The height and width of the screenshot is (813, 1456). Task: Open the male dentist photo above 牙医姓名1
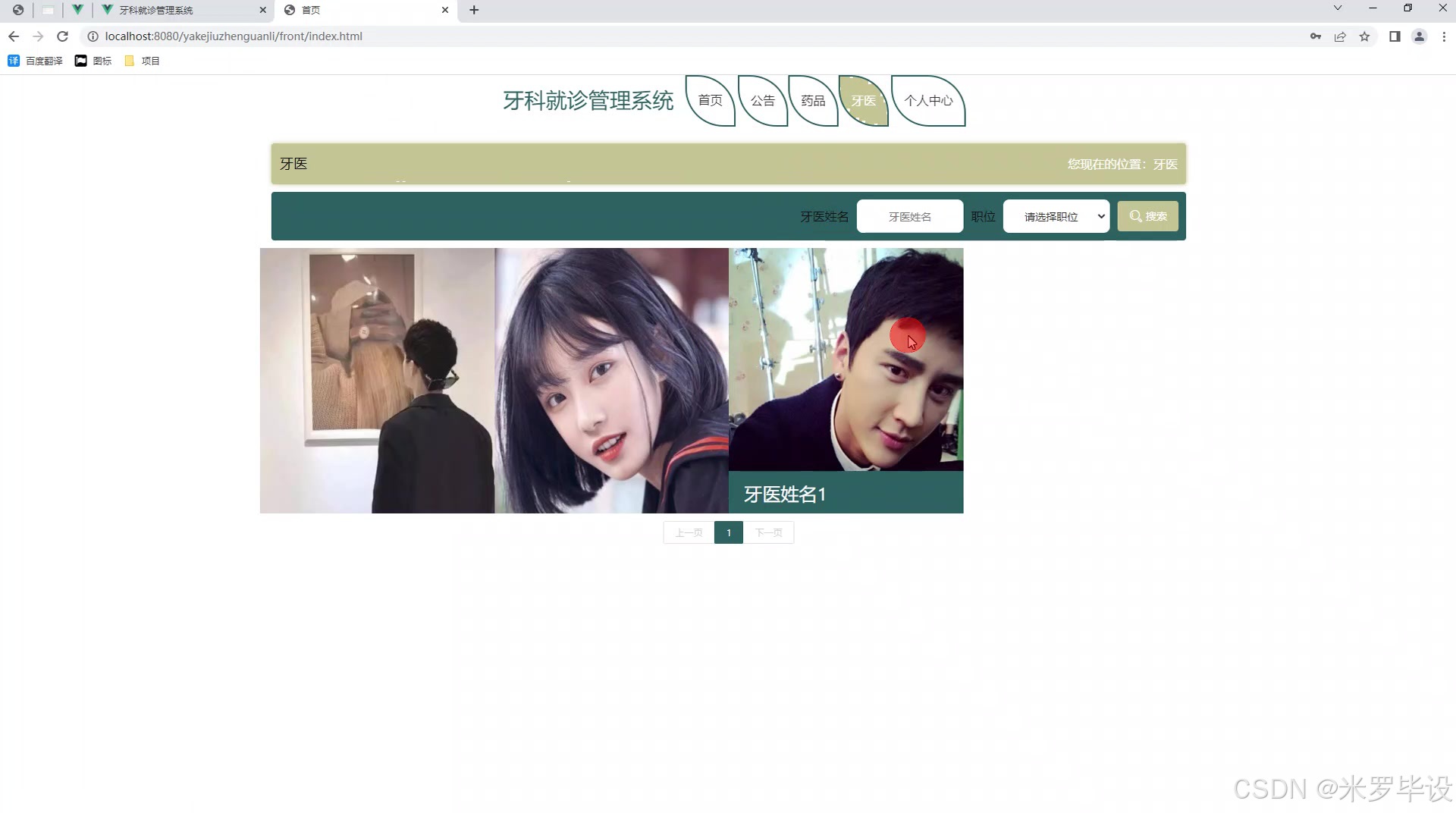[x=846, y=359]
